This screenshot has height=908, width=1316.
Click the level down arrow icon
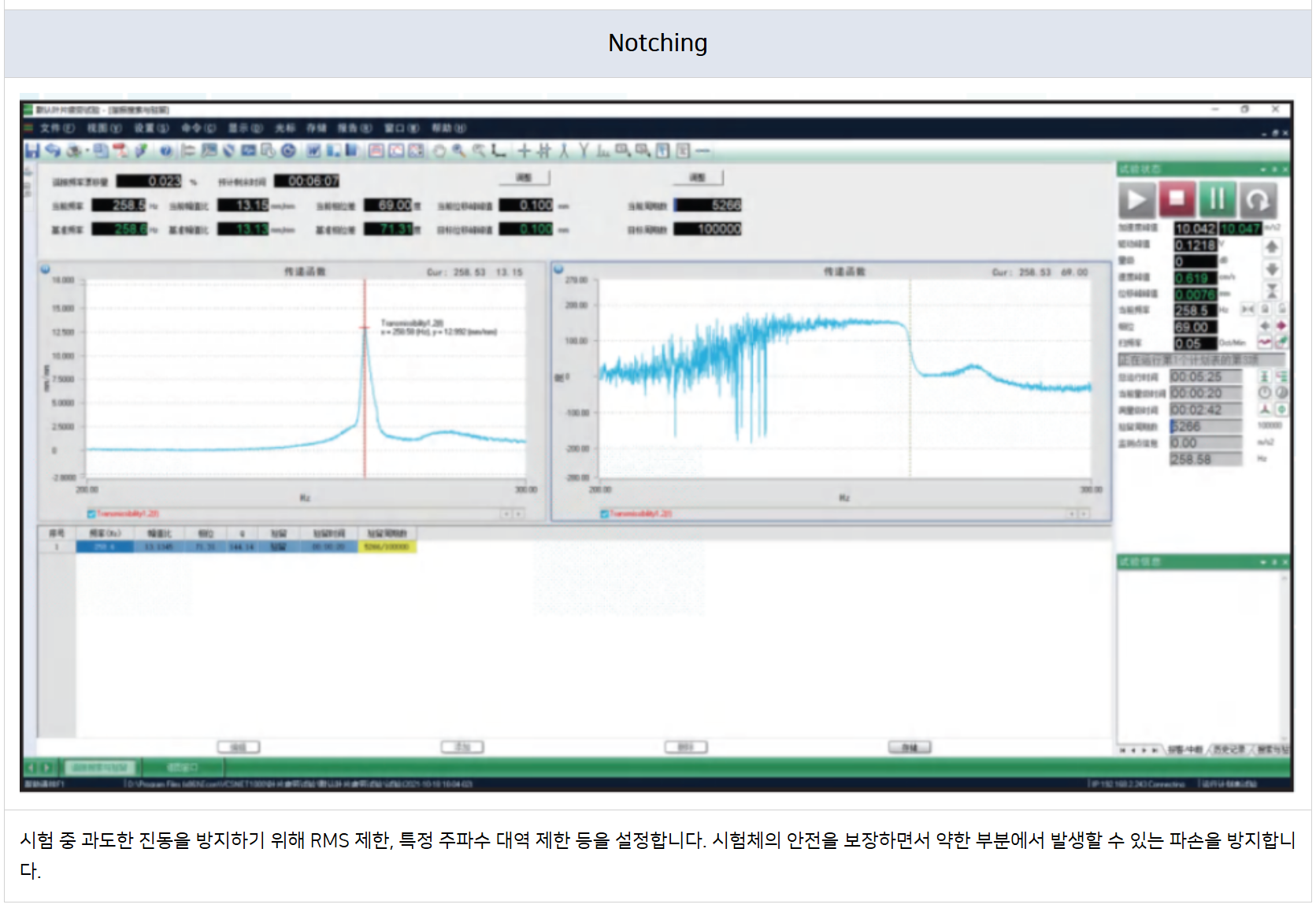(x=1271, y=269)
